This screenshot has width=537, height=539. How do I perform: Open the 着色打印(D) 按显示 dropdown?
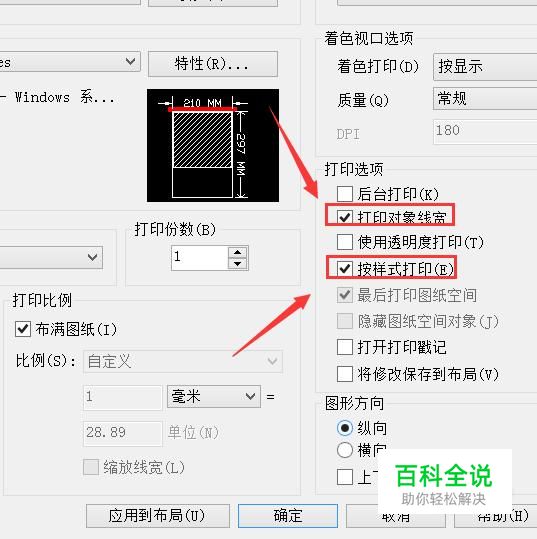point(485,67)
